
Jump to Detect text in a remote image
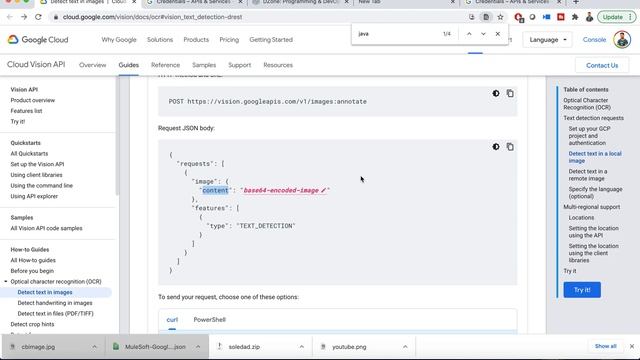(x=588, y=175)
